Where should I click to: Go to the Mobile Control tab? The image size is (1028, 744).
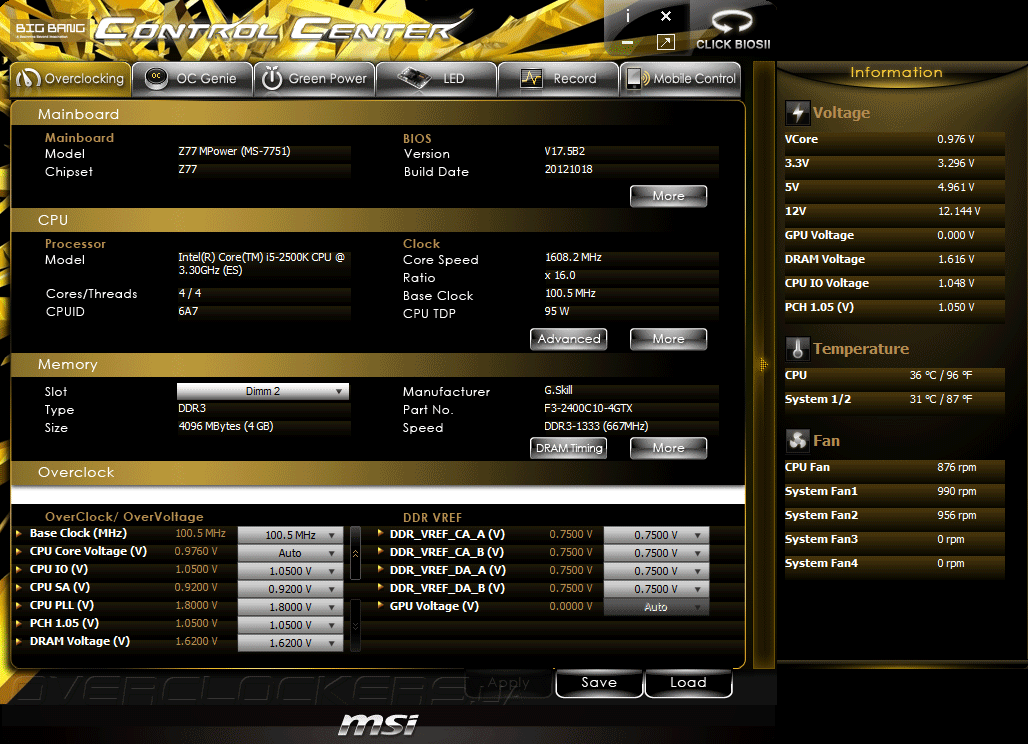(x=681, y=79)
